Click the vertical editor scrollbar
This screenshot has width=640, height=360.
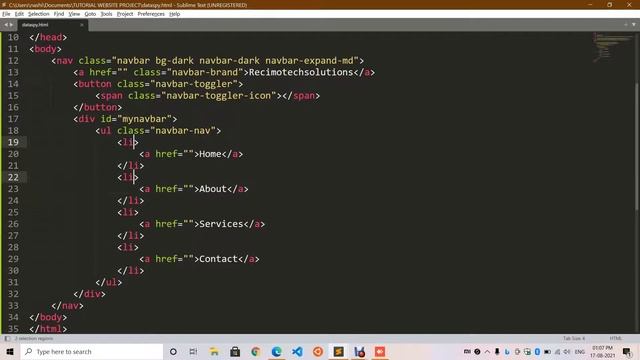637,147
